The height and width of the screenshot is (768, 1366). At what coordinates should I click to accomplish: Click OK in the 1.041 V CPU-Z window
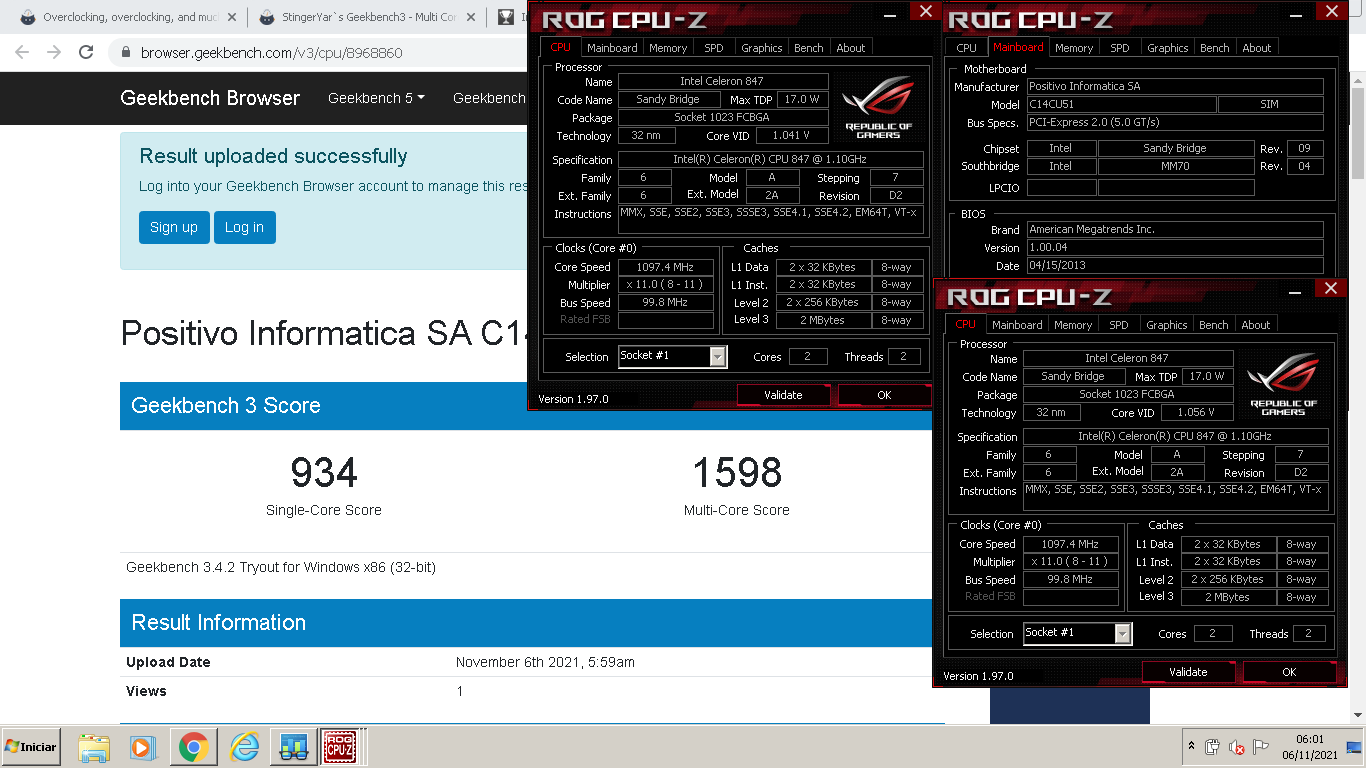[x=884, y=395]
